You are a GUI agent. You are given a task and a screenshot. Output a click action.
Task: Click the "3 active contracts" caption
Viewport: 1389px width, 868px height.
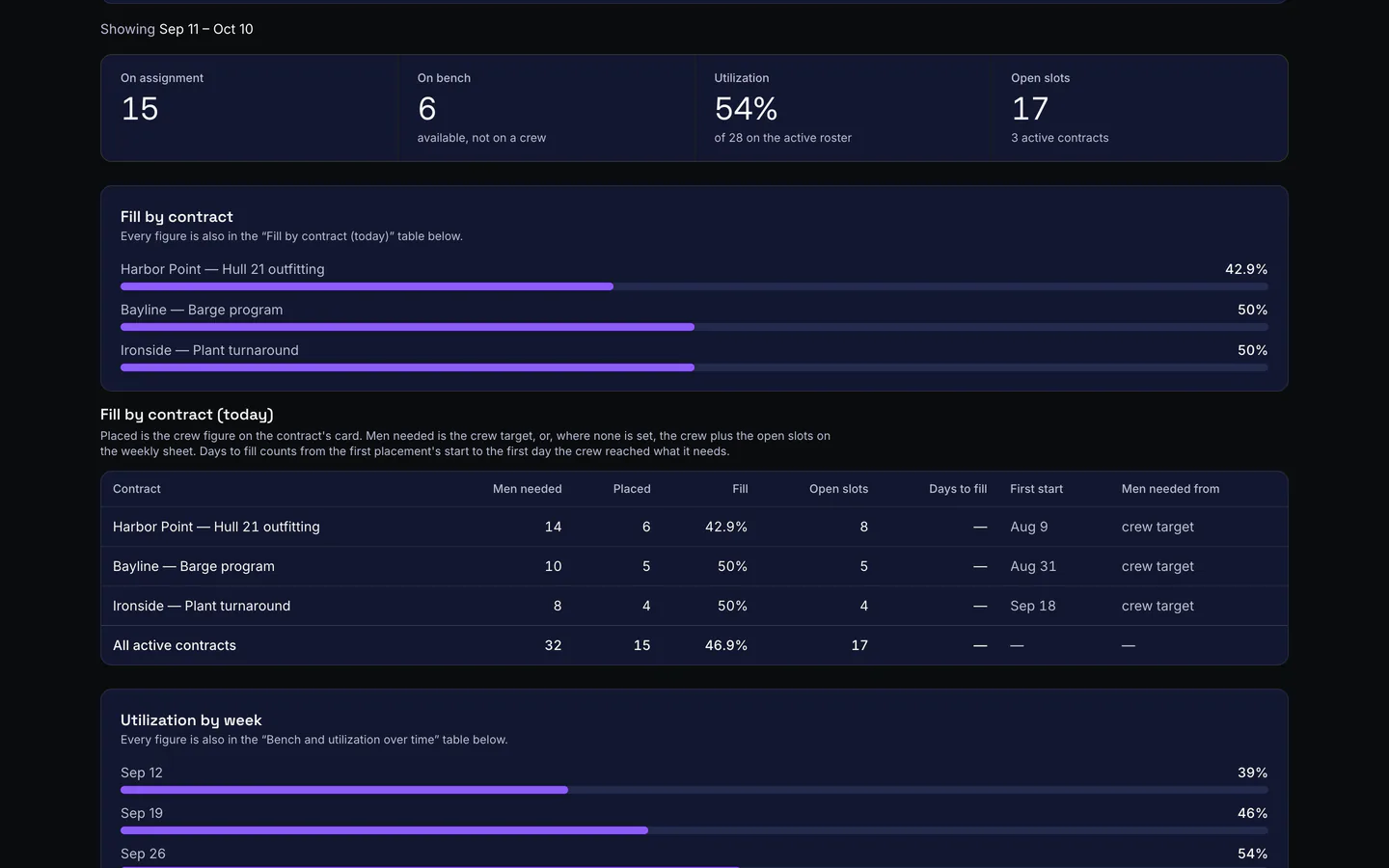click(1060, 138)
